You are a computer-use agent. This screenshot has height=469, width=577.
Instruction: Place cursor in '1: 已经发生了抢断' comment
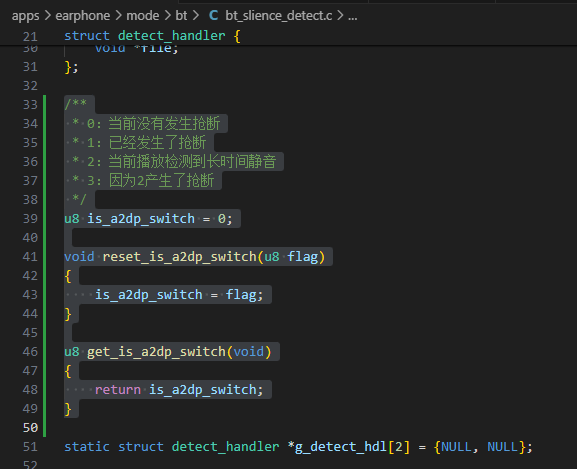[146, 143]
